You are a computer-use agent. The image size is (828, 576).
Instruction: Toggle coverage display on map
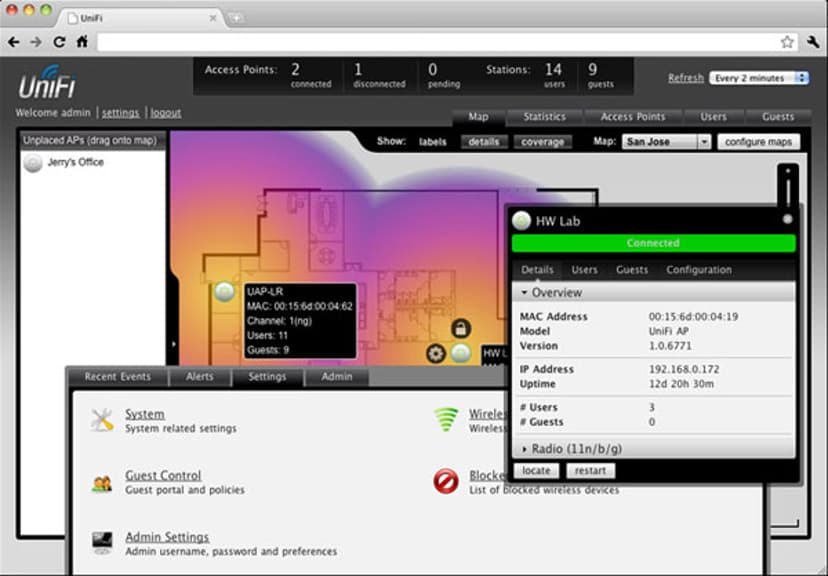[542, 141]
